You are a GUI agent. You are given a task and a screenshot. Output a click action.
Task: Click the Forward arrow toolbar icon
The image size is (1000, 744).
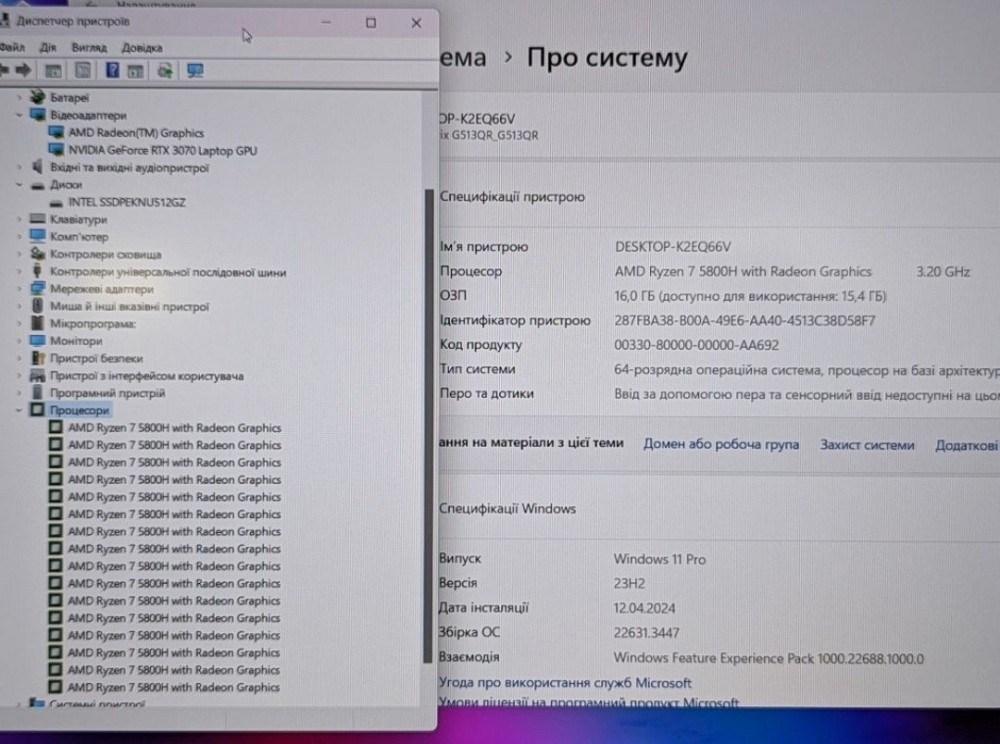click(22, 70)
